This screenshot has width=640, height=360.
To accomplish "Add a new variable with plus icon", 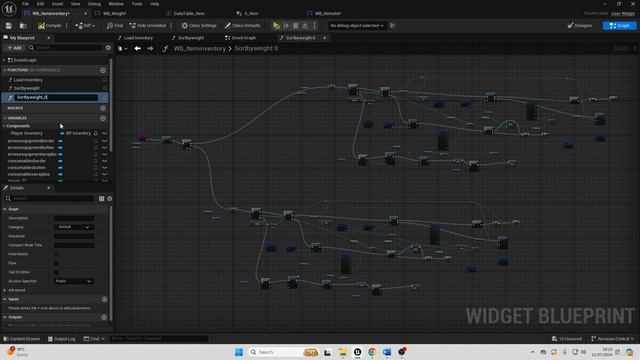I will [x=103, y=118].
